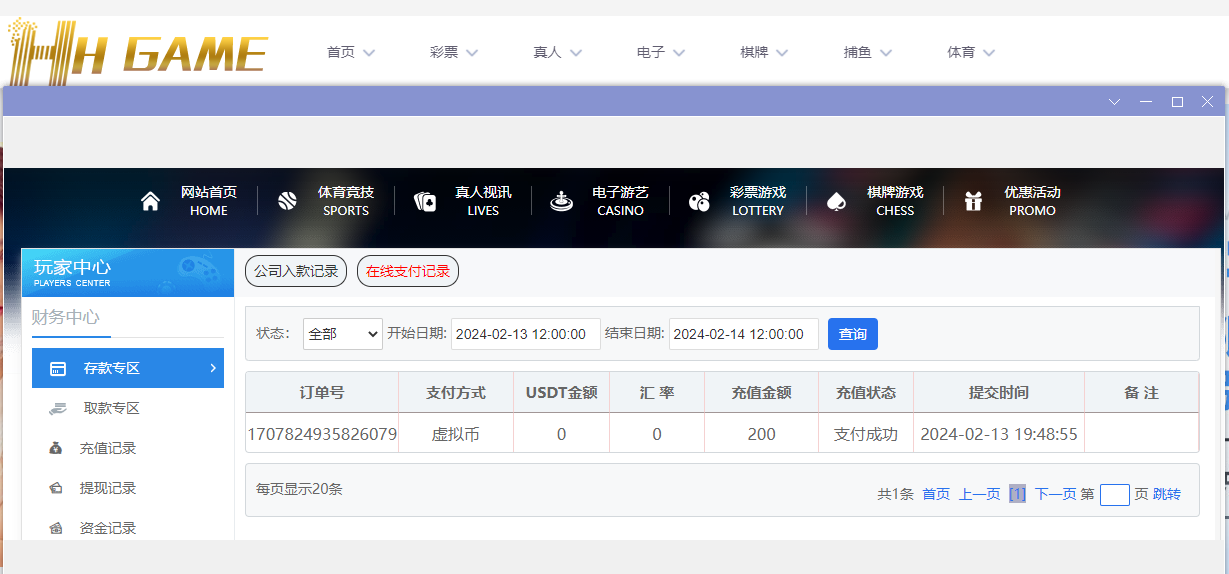This screenshot has width=1229, height=574.
Task: Click the page number jump input box
Action: [1114, 494]
